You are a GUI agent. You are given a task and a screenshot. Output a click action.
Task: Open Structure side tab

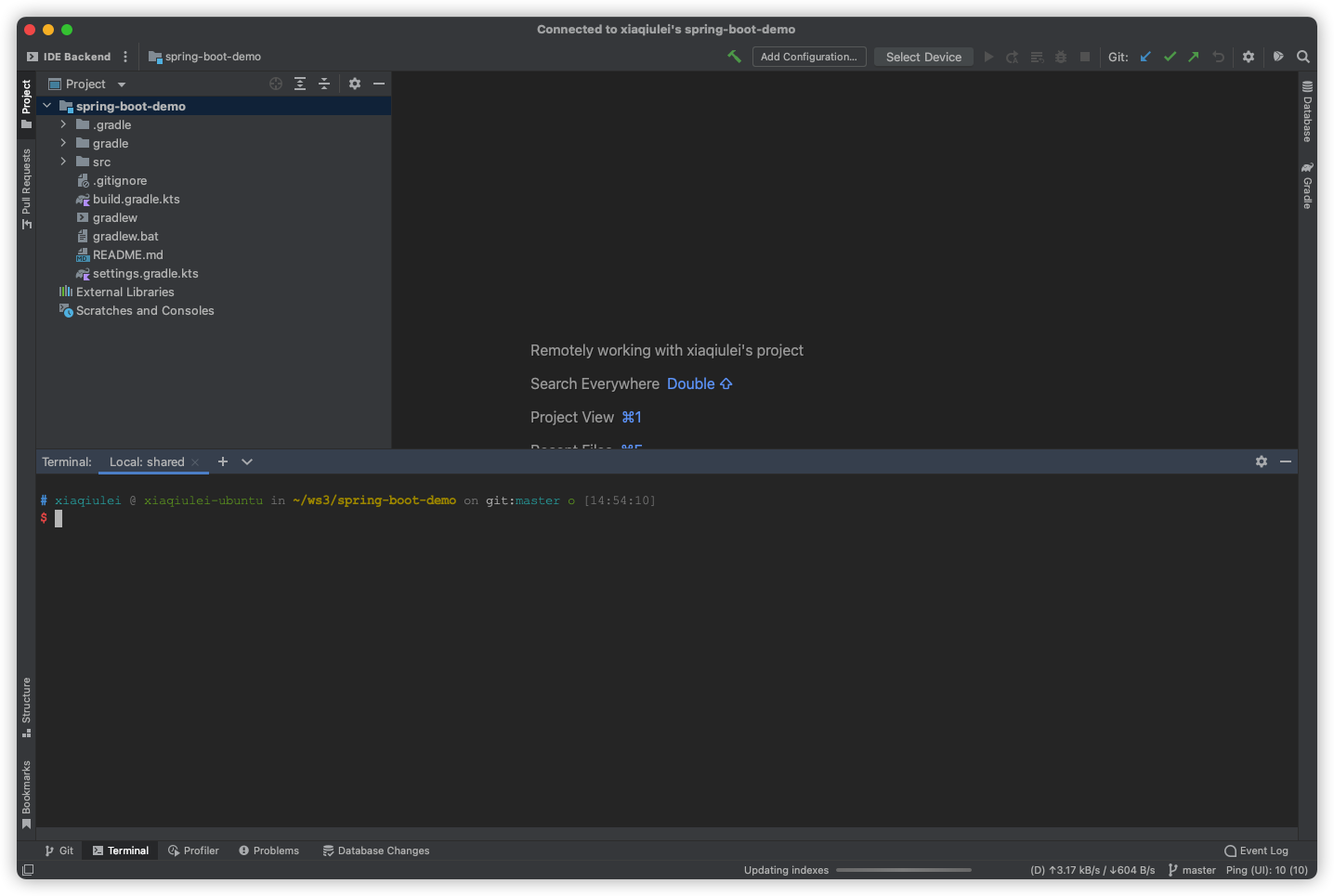tap(26, 708)
